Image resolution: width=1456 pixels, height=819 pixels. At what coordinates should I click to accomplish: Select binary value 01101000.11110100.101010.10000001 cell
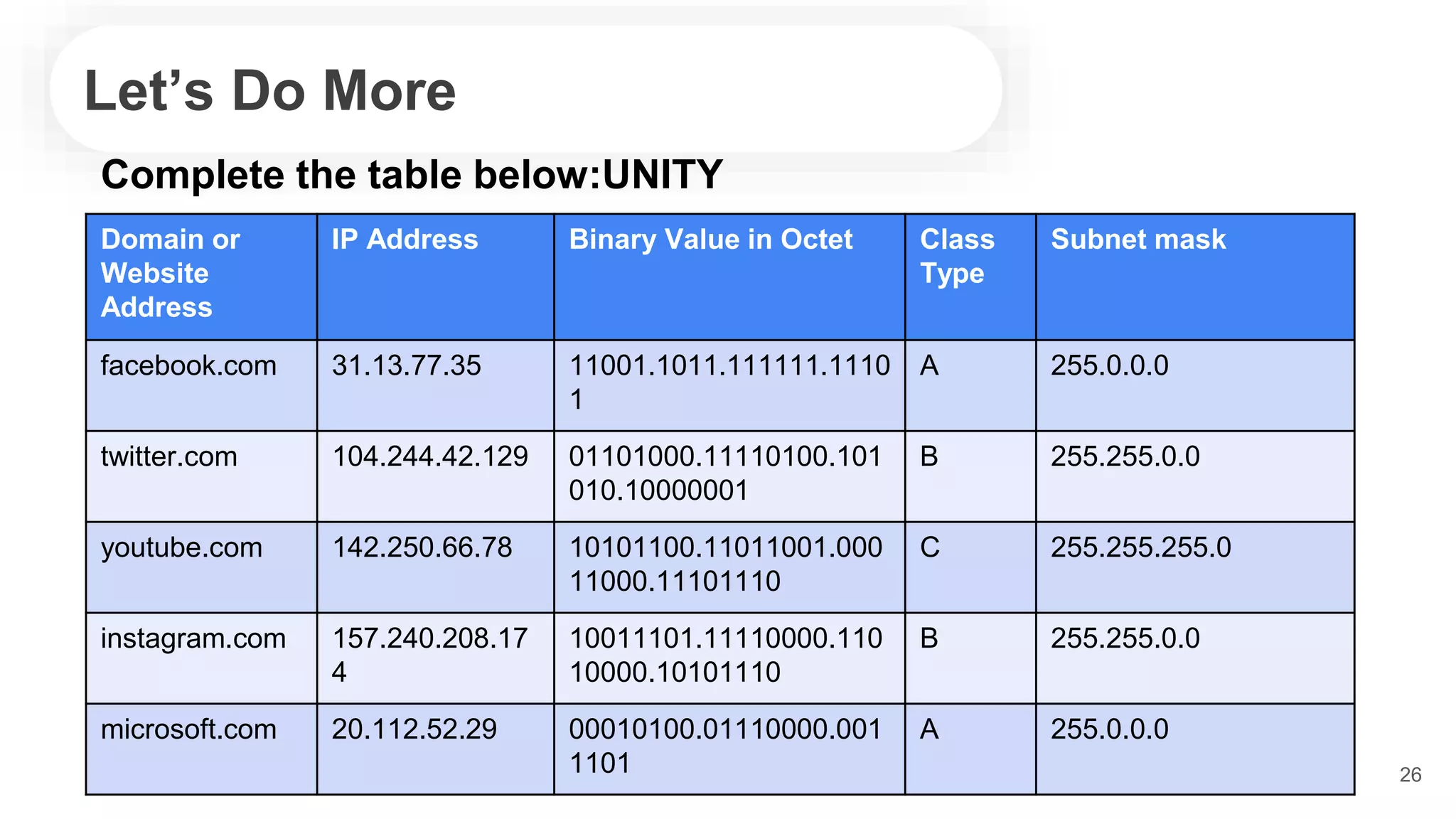click(725, 473)
